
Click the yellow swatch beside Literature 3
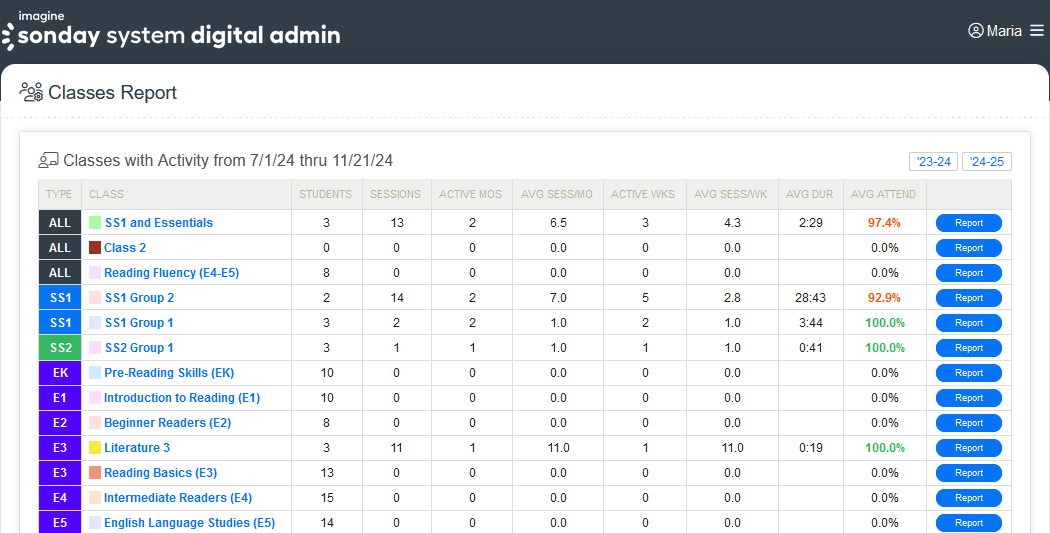tap(95, 448)
